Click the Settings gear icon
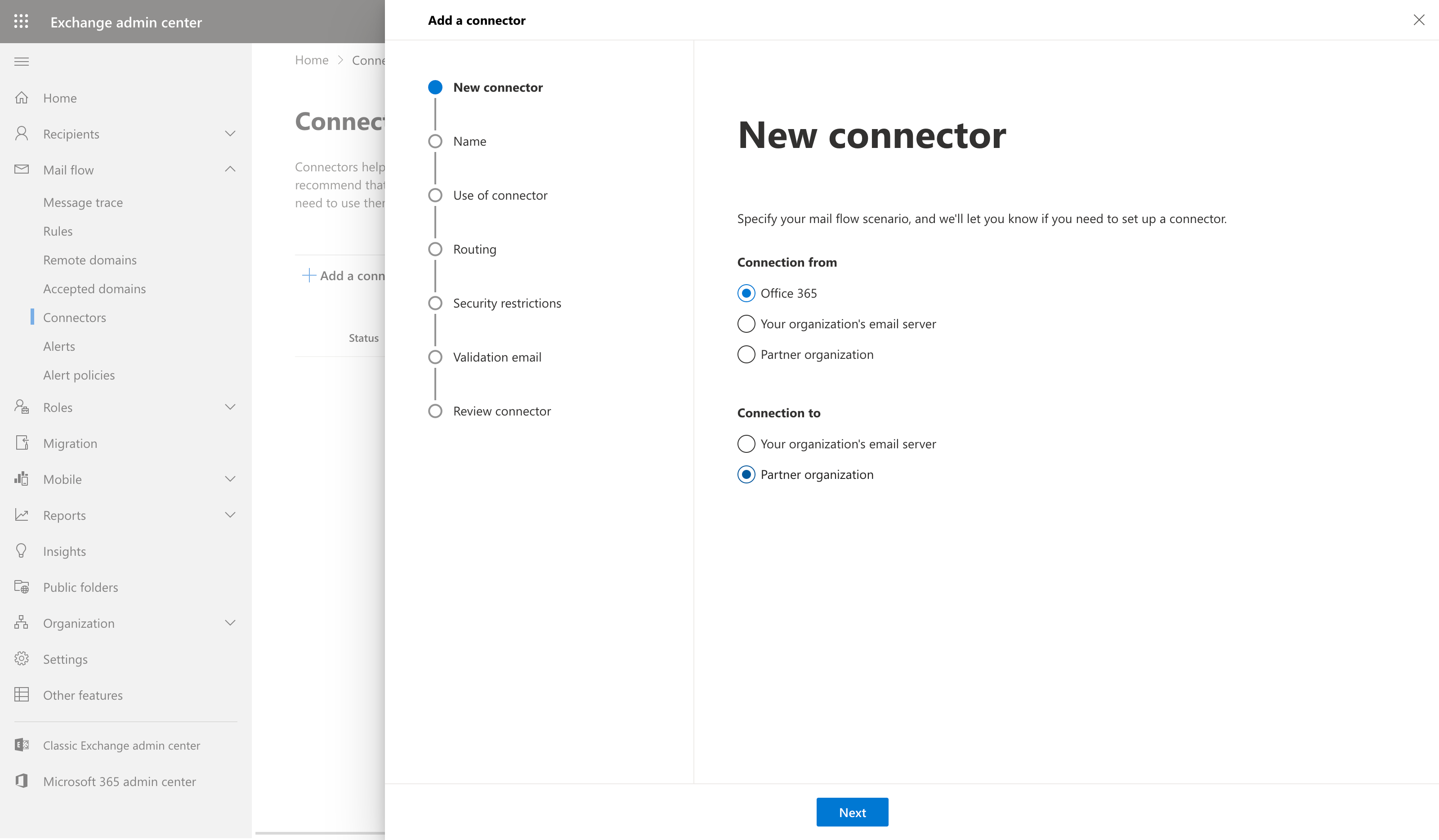Viewport: 1439px width, 840px height. point(21,658)
